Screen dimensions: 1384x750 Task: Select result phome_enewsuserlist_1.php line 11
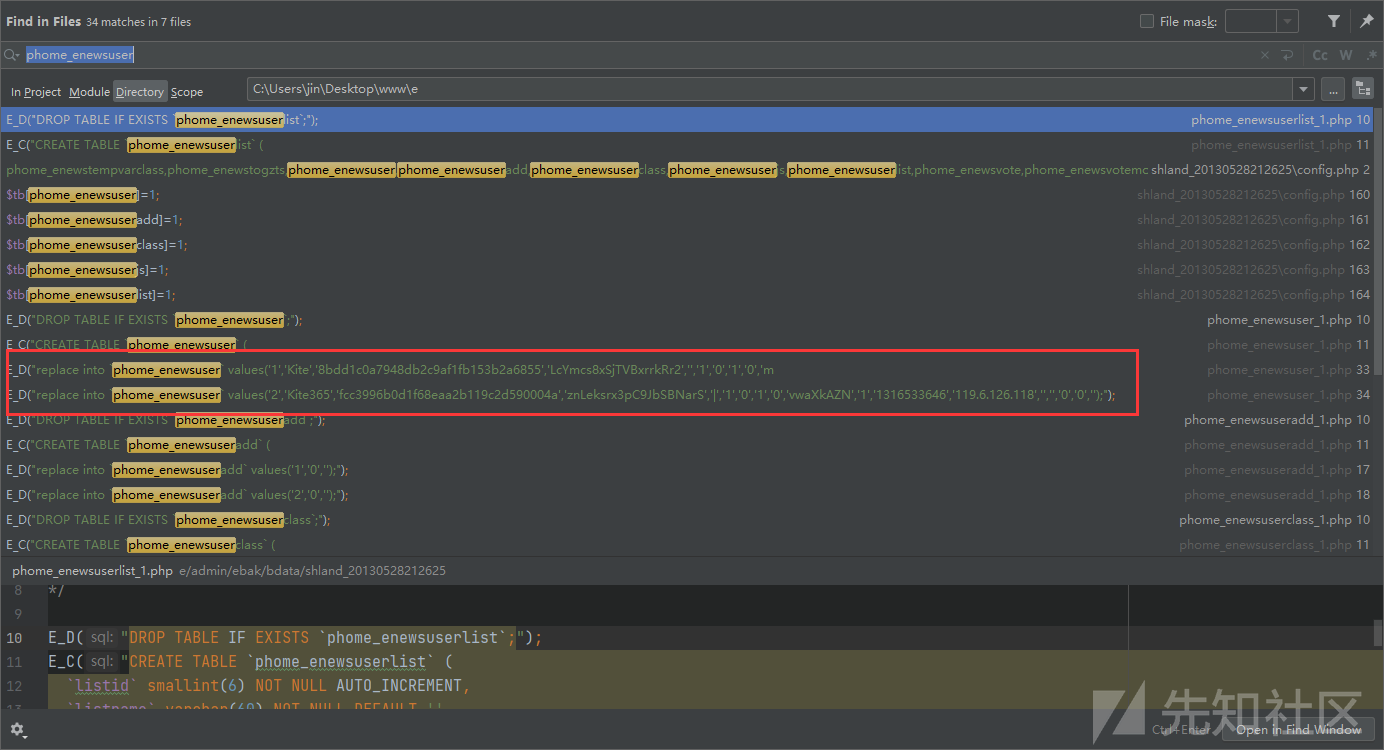687,145
